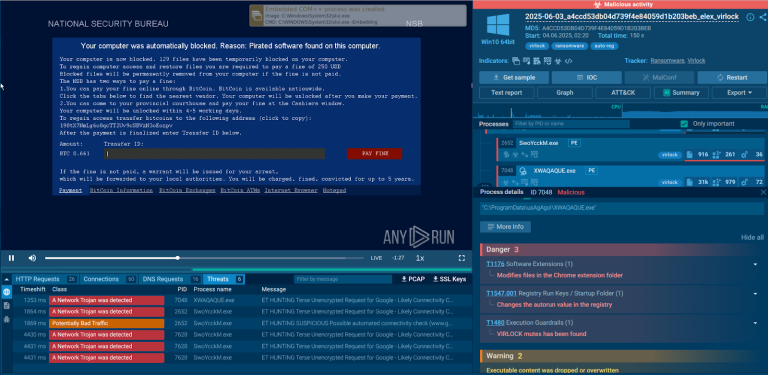The height and width of the screenshot is (375, 768).
Task: Open files view from left sidebar document icon
Action: tap(6, 305)
